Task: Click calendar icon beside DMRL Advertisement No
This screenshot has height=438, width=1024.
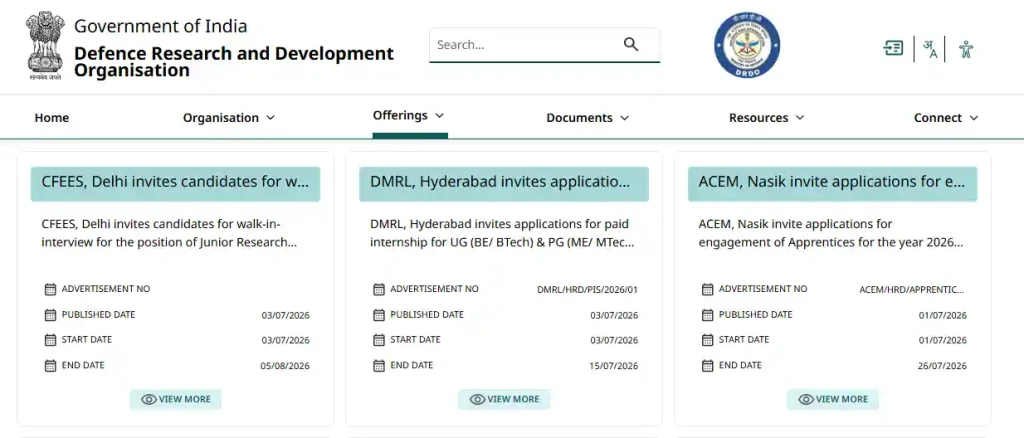Action: pyautogui.click(x=379, y=289)
